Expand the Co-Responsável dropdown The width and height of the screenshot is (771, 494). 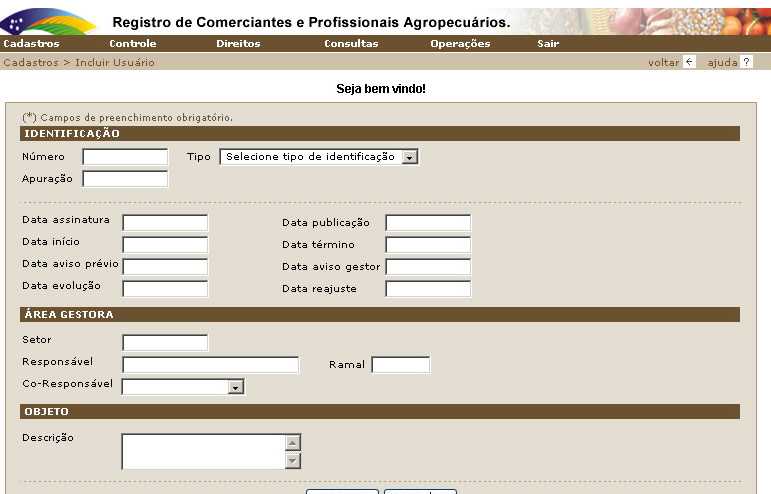pyautogui.click(x=183, y=386)
